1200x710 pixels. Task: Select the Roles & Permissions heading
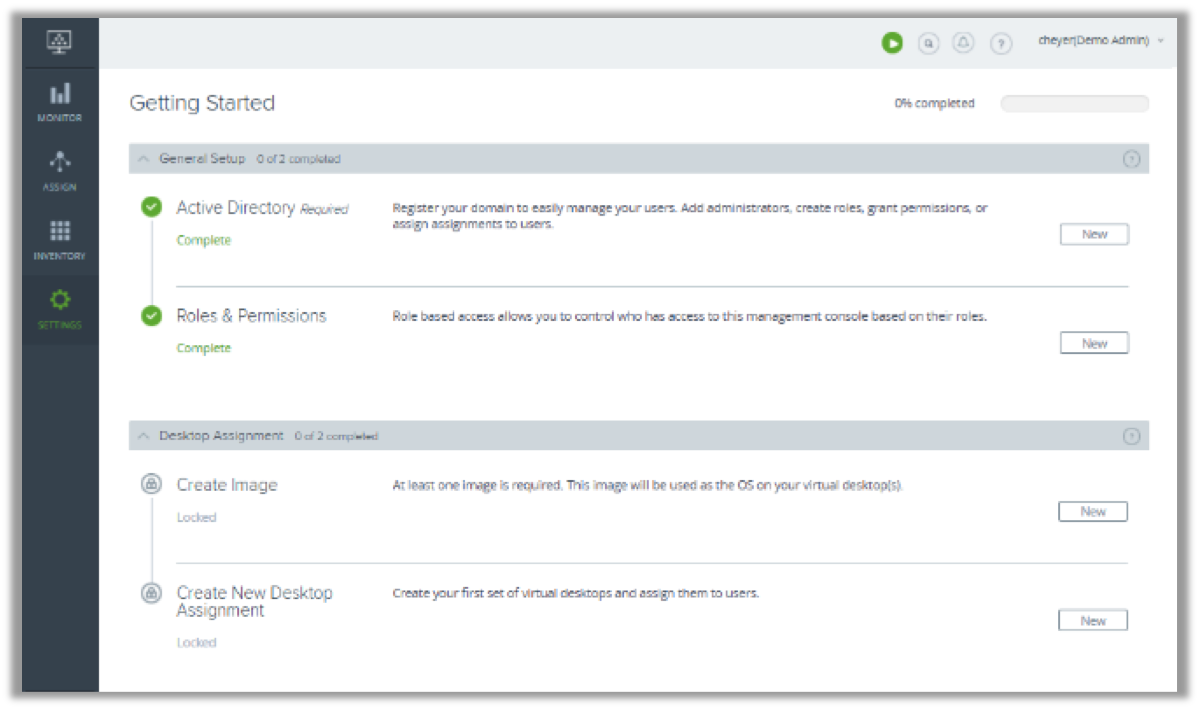point(251,316)
